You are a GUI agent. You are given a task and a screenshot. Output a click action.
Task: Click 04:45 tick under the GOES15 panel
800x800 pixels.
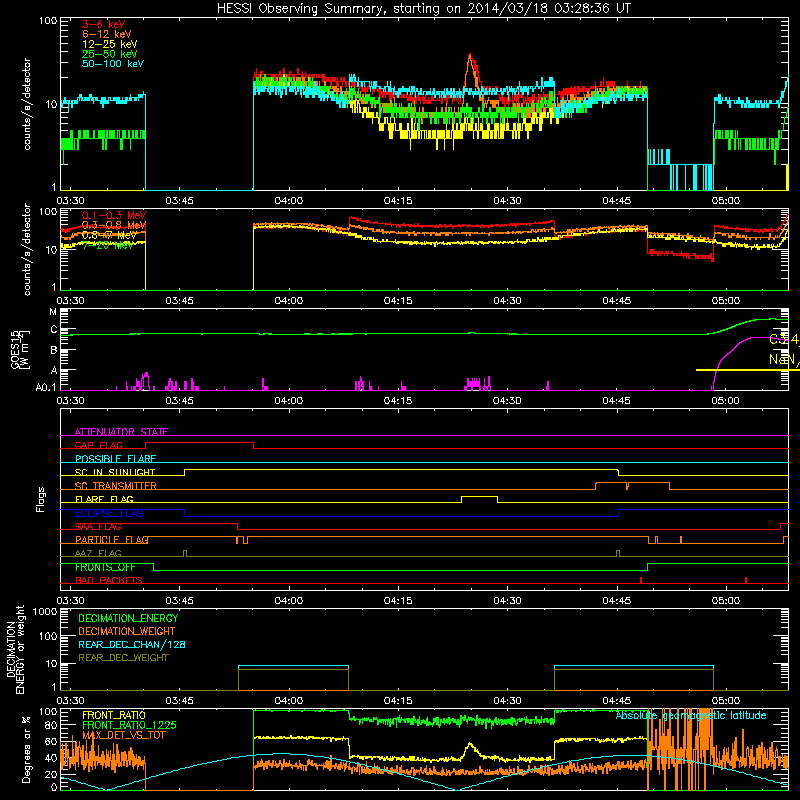coord(616,401)
